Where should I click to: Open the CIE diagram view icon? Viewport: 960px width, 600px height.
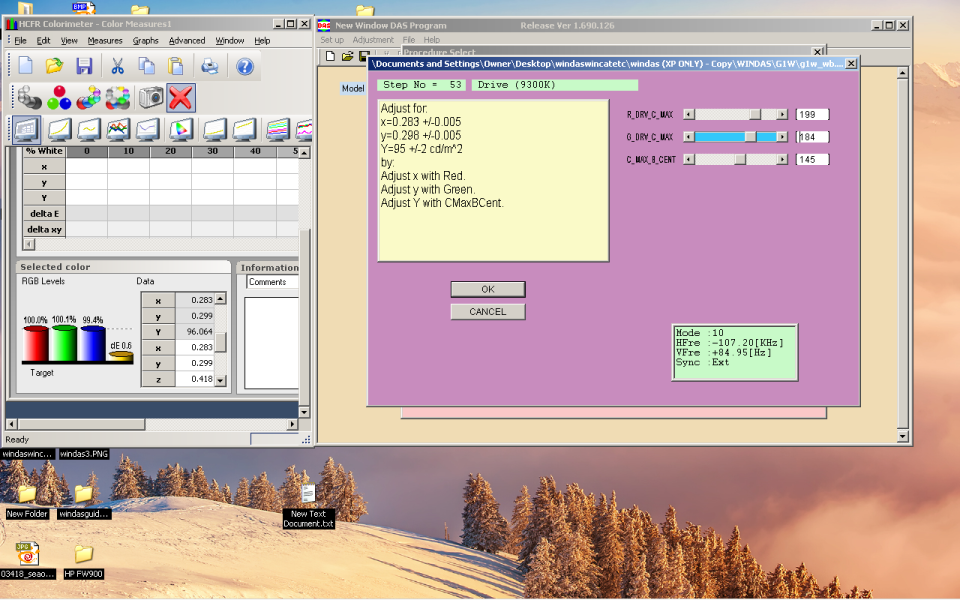(180, 130)
